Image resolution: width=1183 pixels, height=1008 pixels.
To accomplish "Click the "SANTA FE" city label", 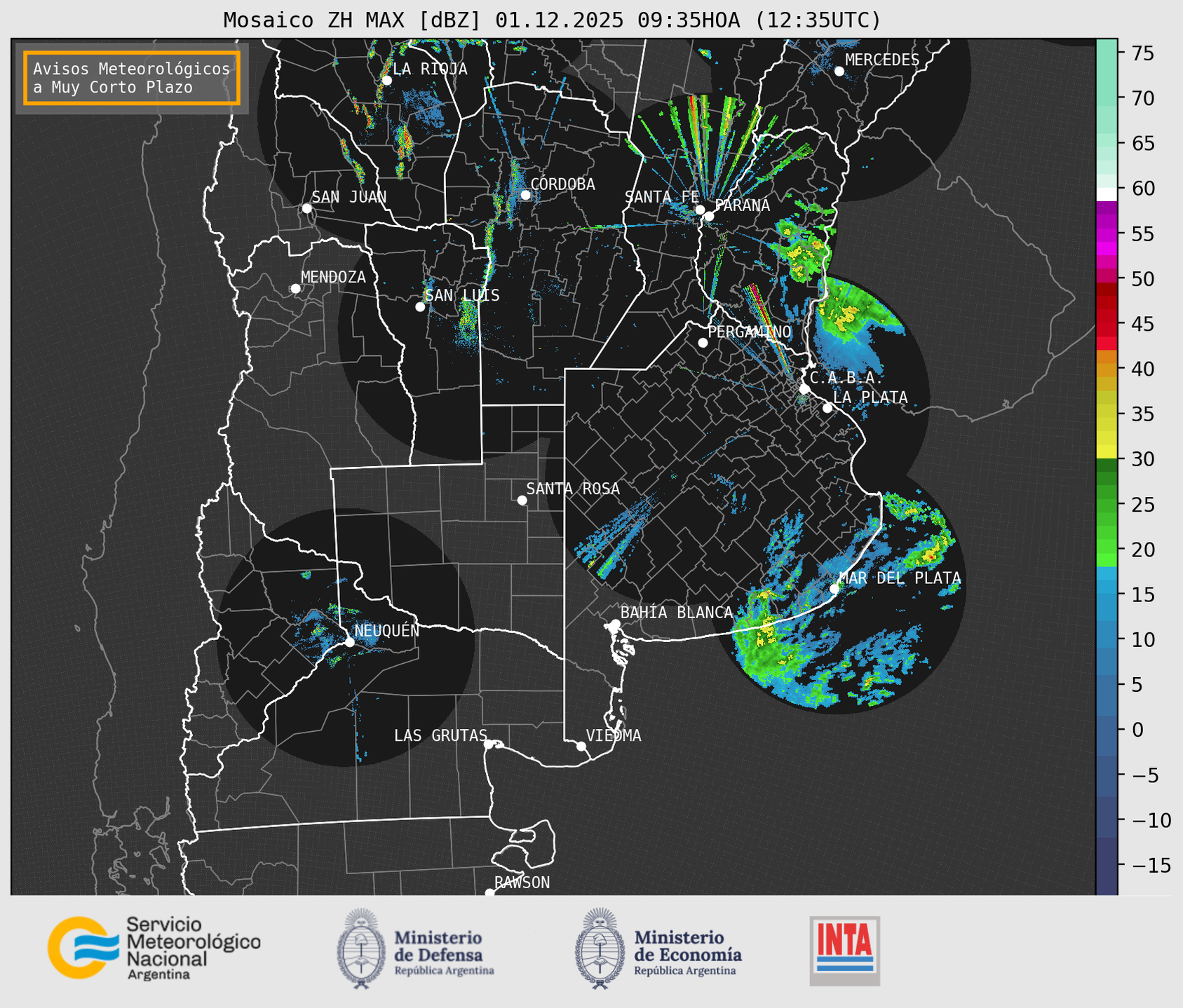I will click(662, 197).
